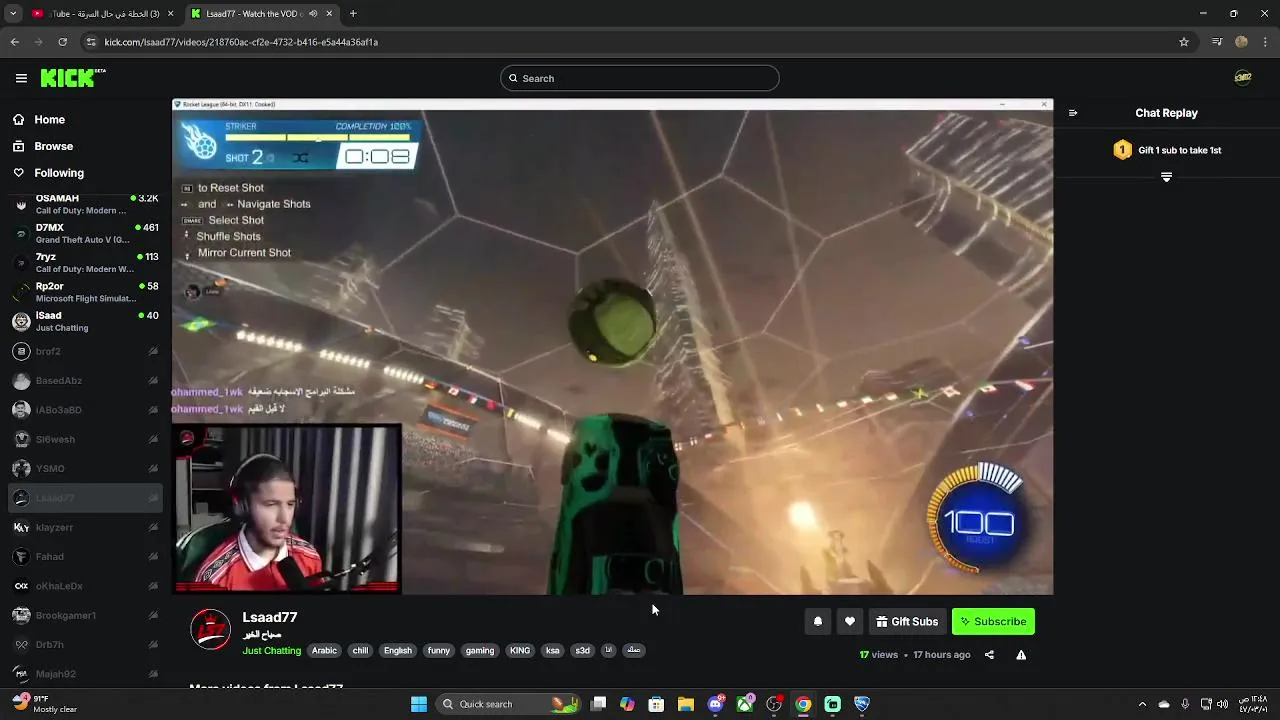The image size is (1280, 720).
Task: Open a new browser tab
Action: click(353, 14)
